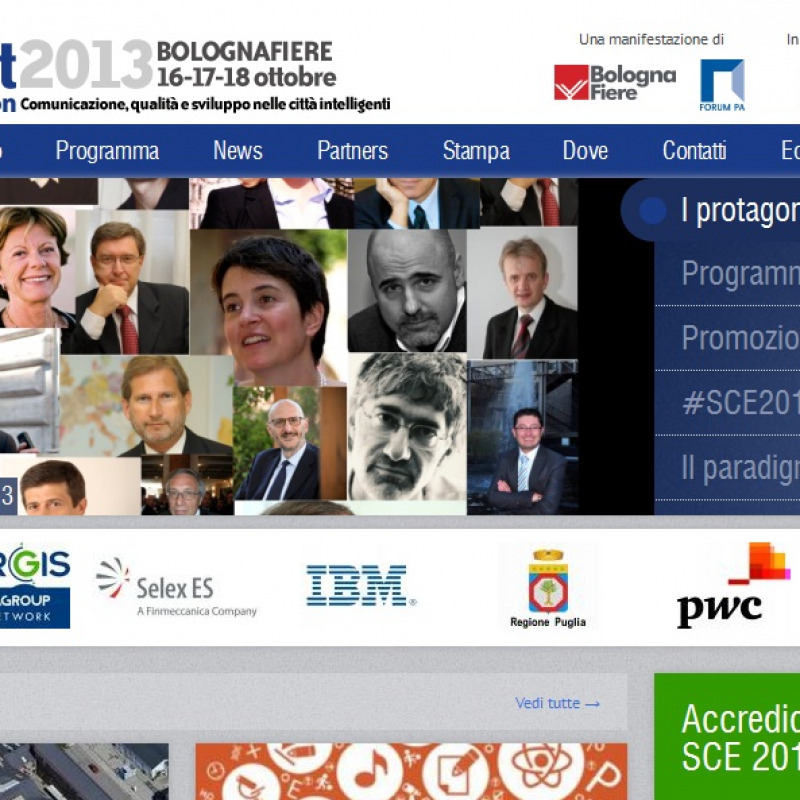Select the #SCE2013 slider entry
This screenshot has width=800, height=800.
727,403
